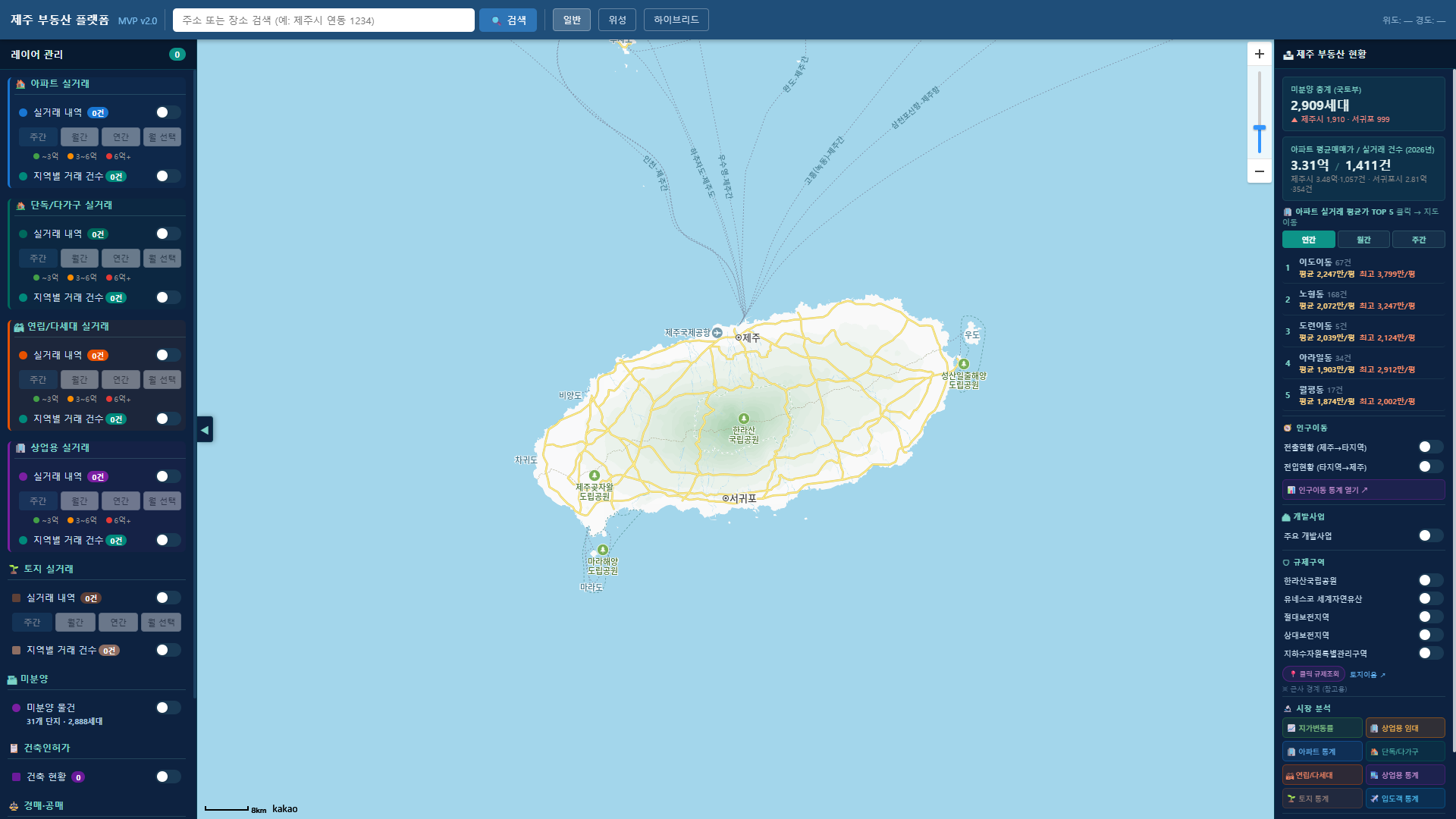Zoom in with the map plus button
This screenshot has width=1456, height=819.
click(1259, 54)
